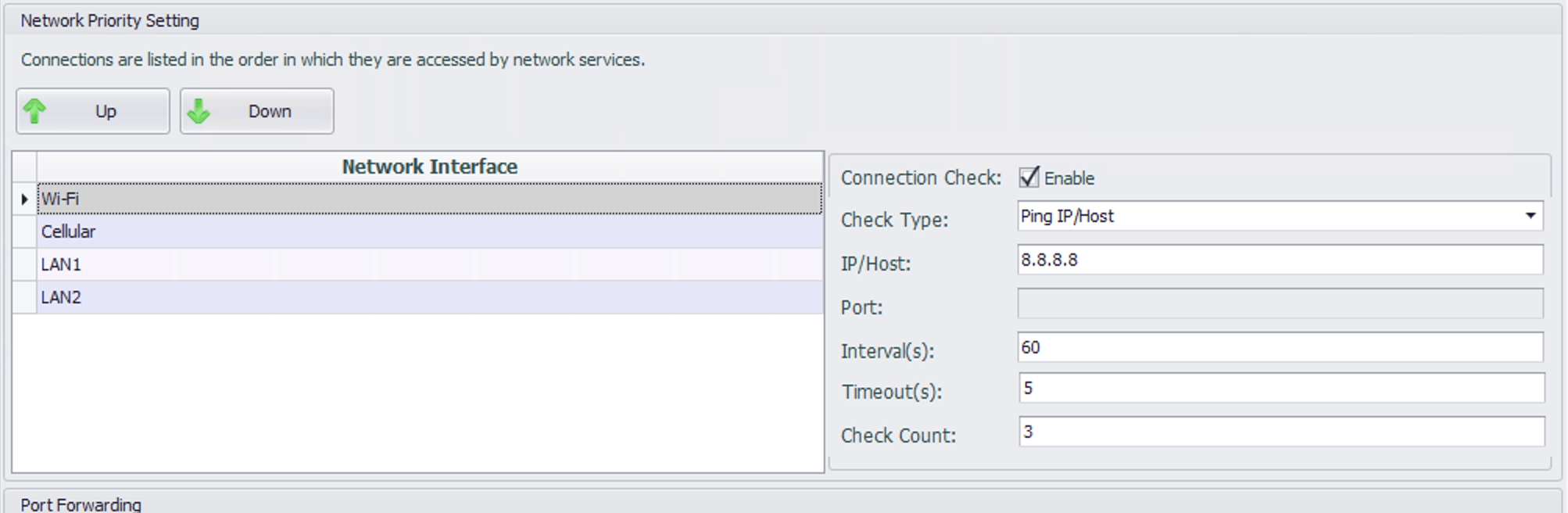
Task: Click the disabled Port field
Action: pyautogui.click(x=1280, y=303)
